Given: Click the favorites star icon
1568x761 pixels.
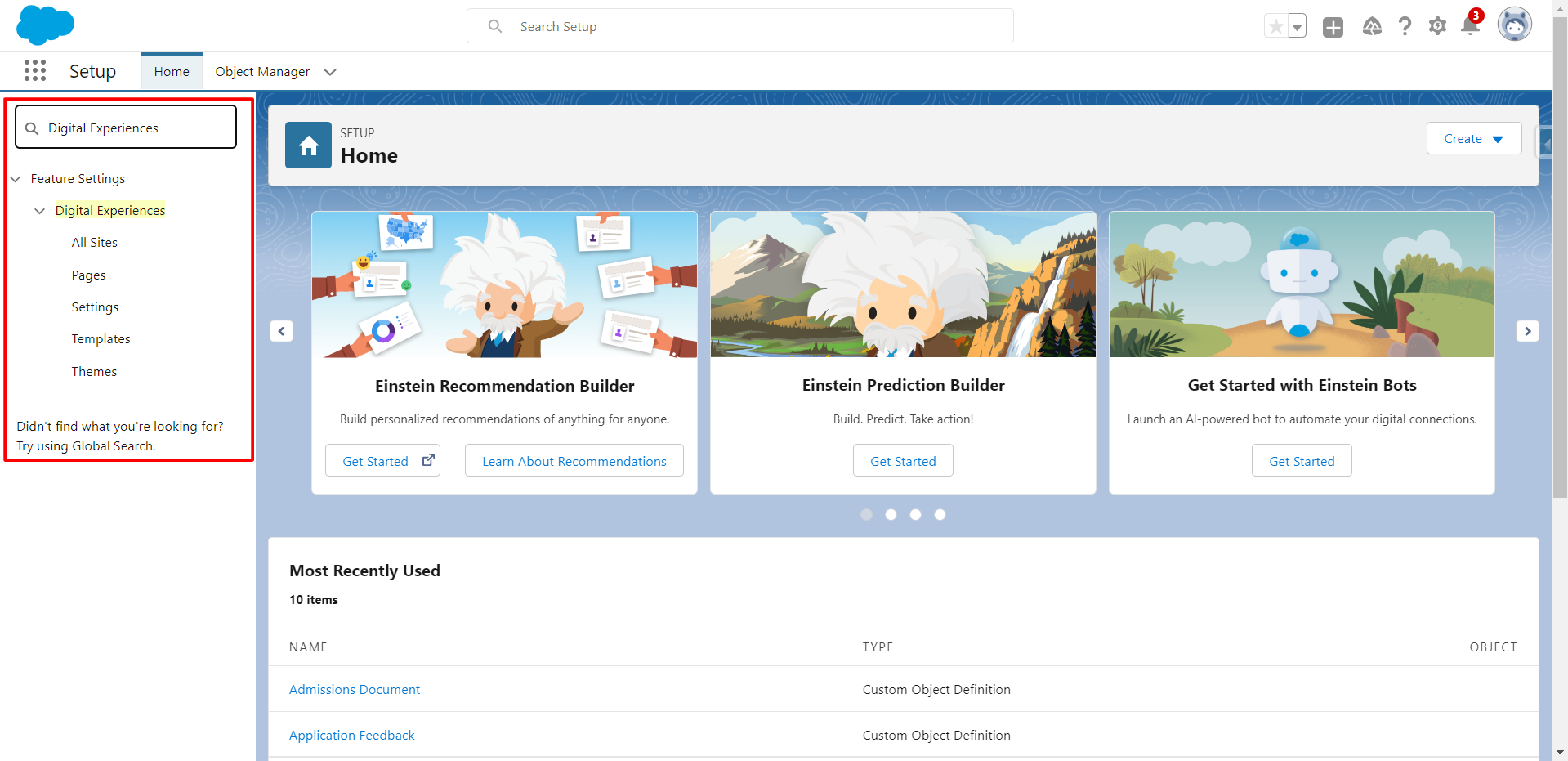Looking at the screenshot, I should (x=1275, y=26).
